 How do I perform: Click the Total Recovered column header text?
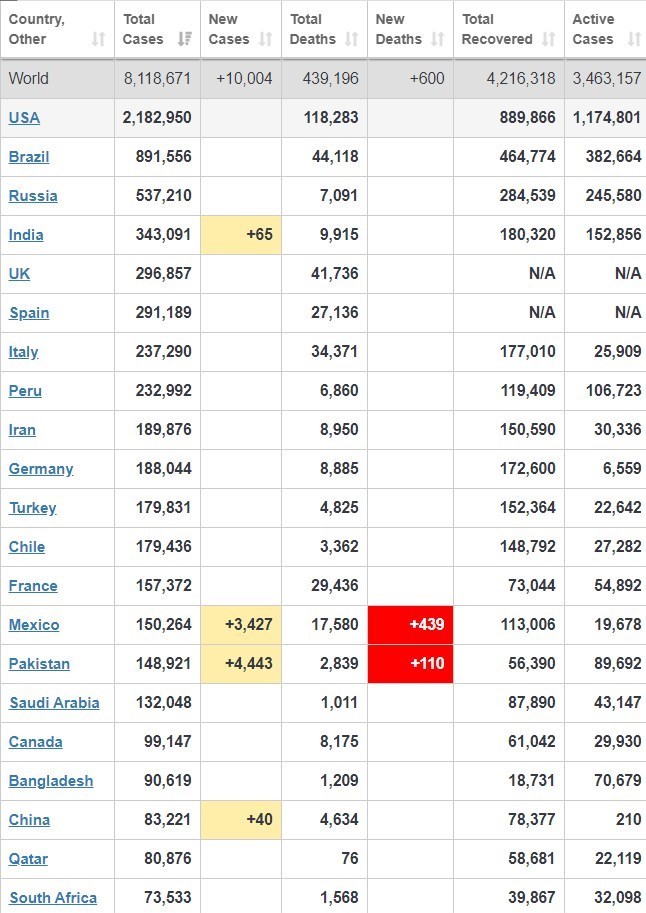[497, 29]
